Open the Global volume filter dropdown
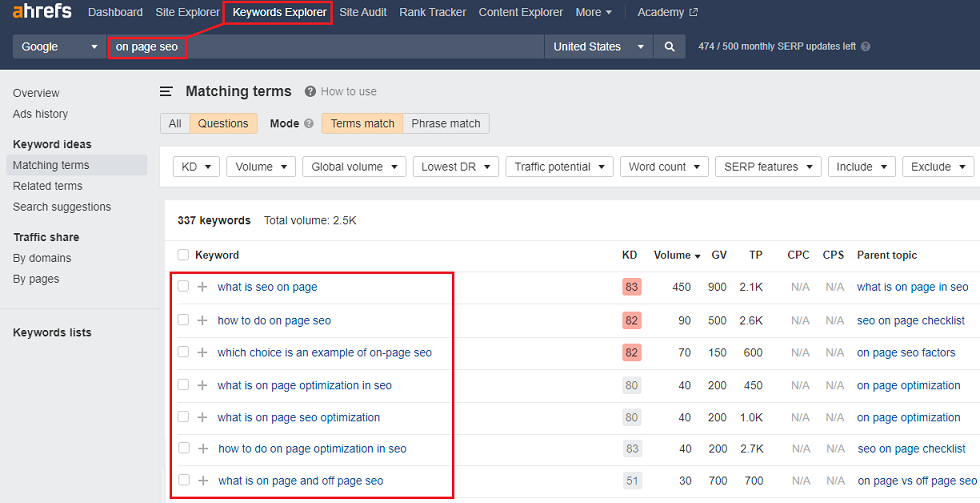 [x=354, y=167]
